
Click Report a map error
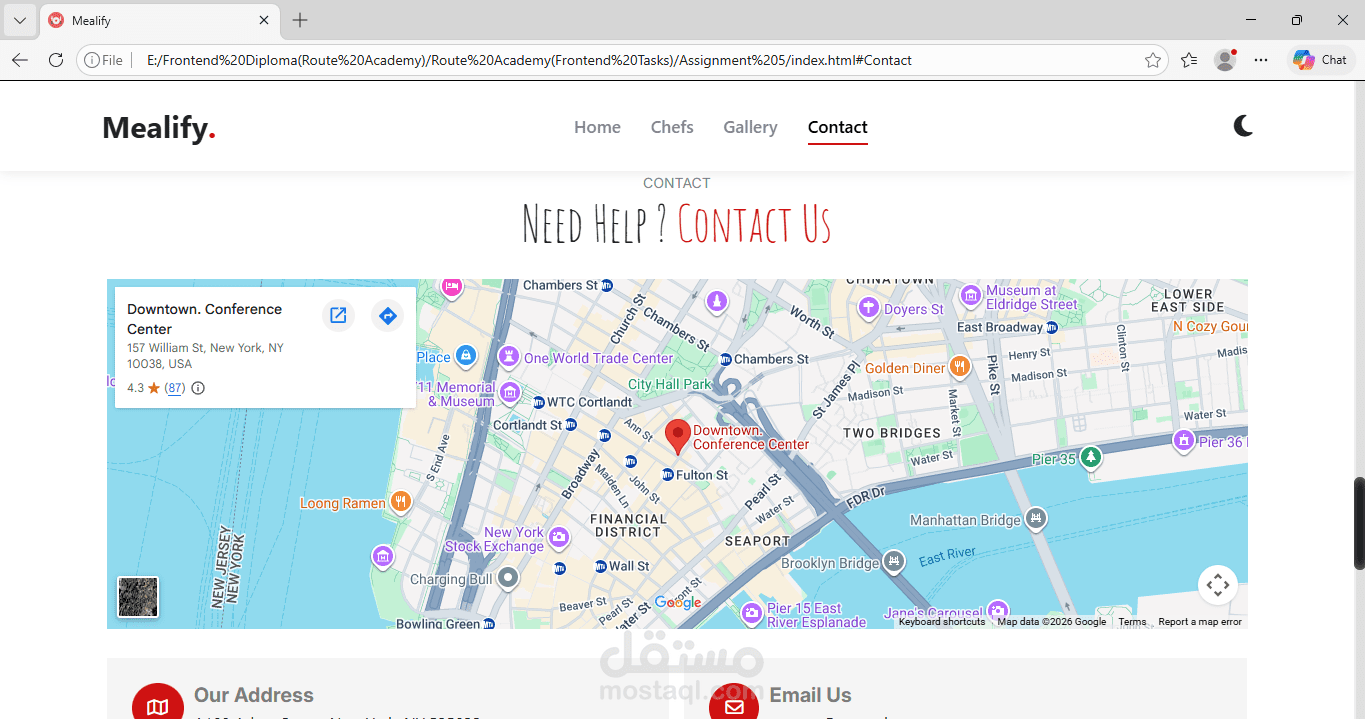(1200, 622)
